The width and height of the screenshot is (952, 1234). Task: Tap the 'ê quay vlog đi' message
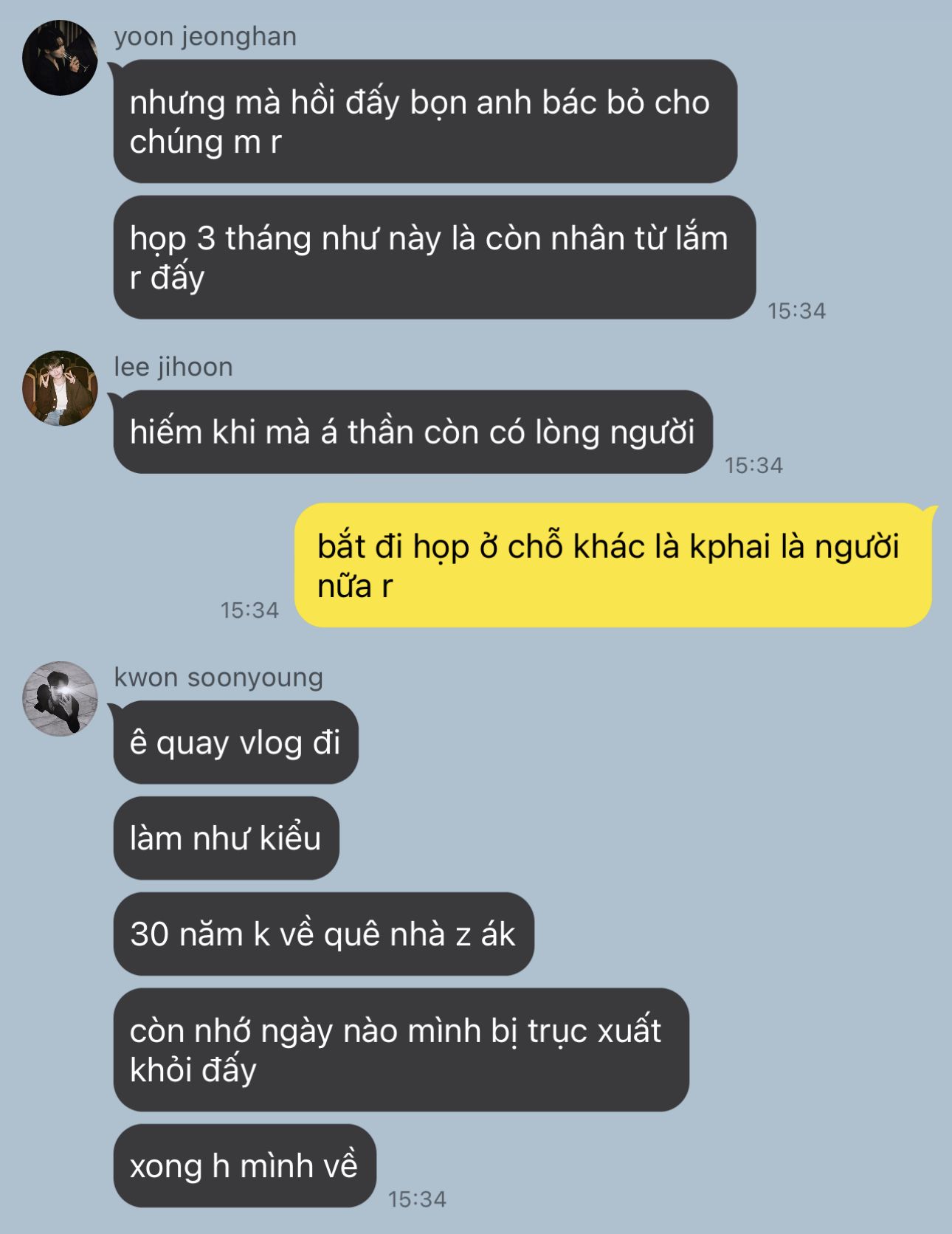pyautogui.click(x=235, y=742)
